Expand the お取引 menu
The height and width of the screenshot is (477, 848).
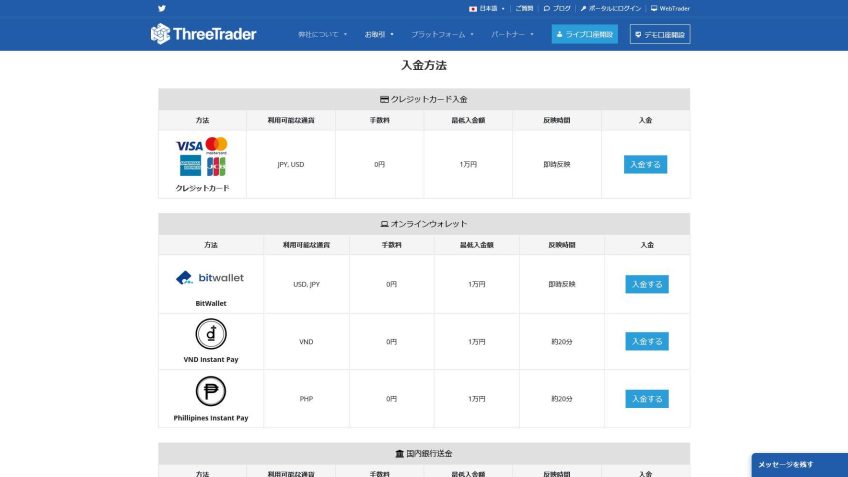pos(379,34)
